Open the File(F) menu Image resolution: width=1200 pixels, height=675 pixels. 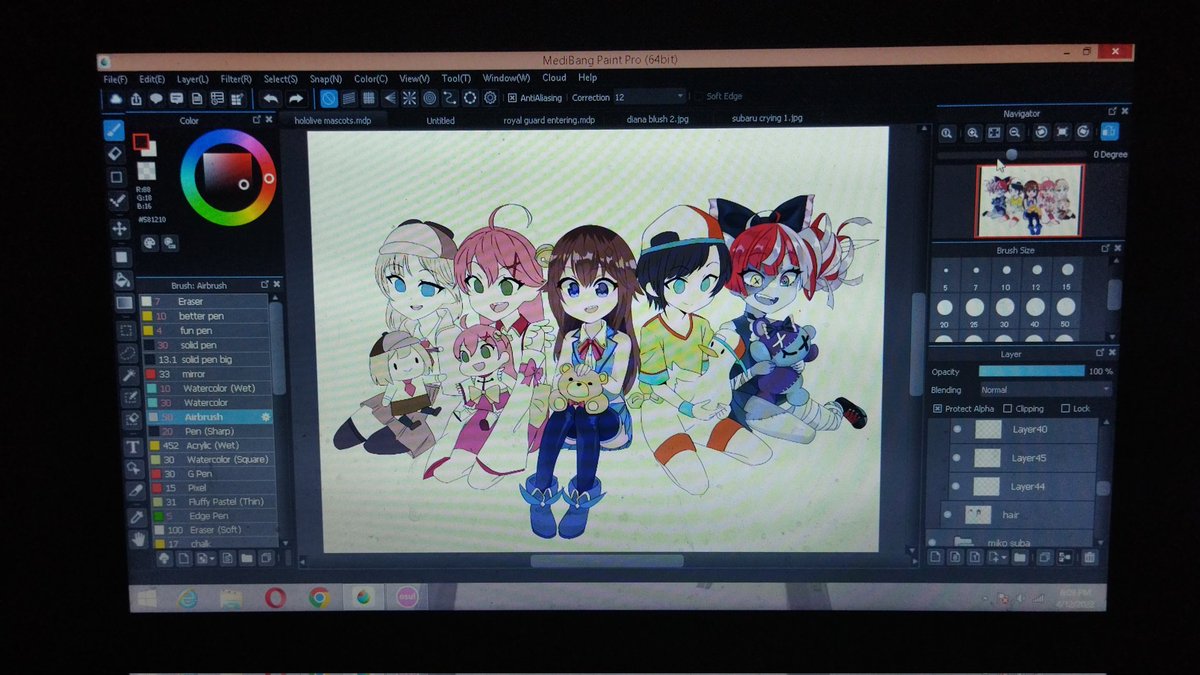pos(115,79)
